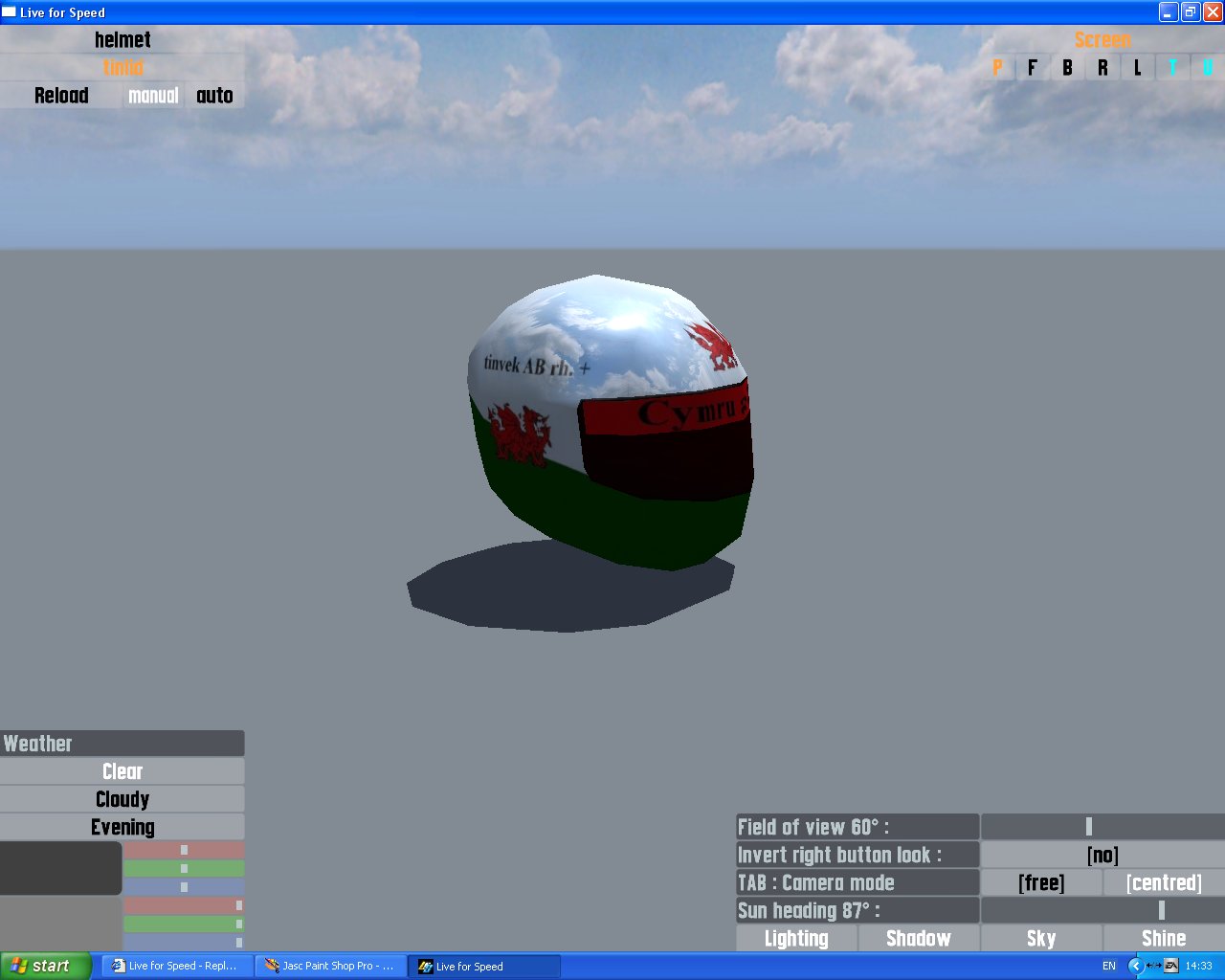Minimize the Live for Speed window
The height and width of the screenshot is (980, 1225).
pyautogui.click(x=1169, y=11)
